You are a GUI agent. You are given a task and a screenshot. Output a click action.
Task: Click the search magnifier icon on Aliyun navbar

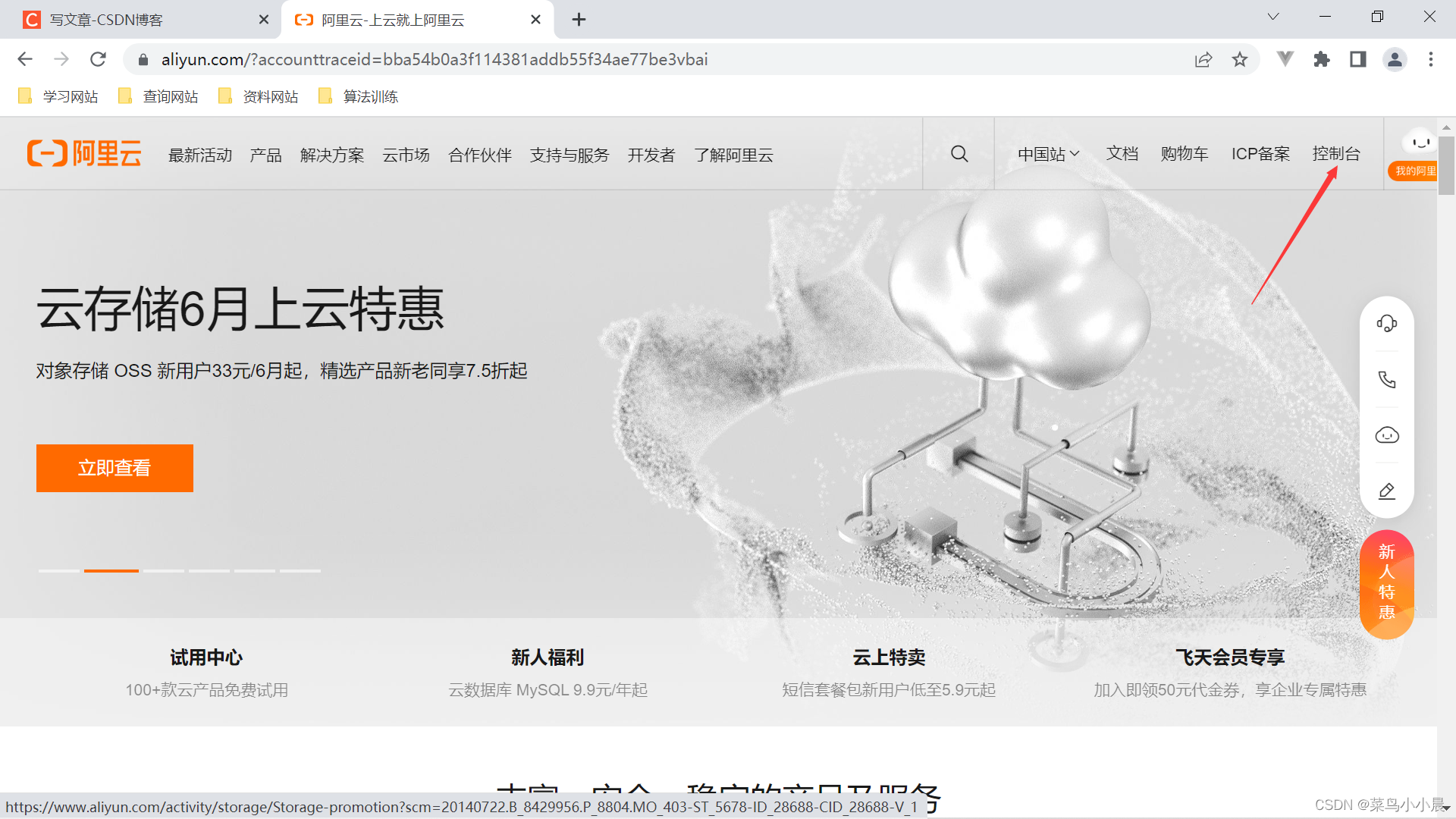(959, 154)
